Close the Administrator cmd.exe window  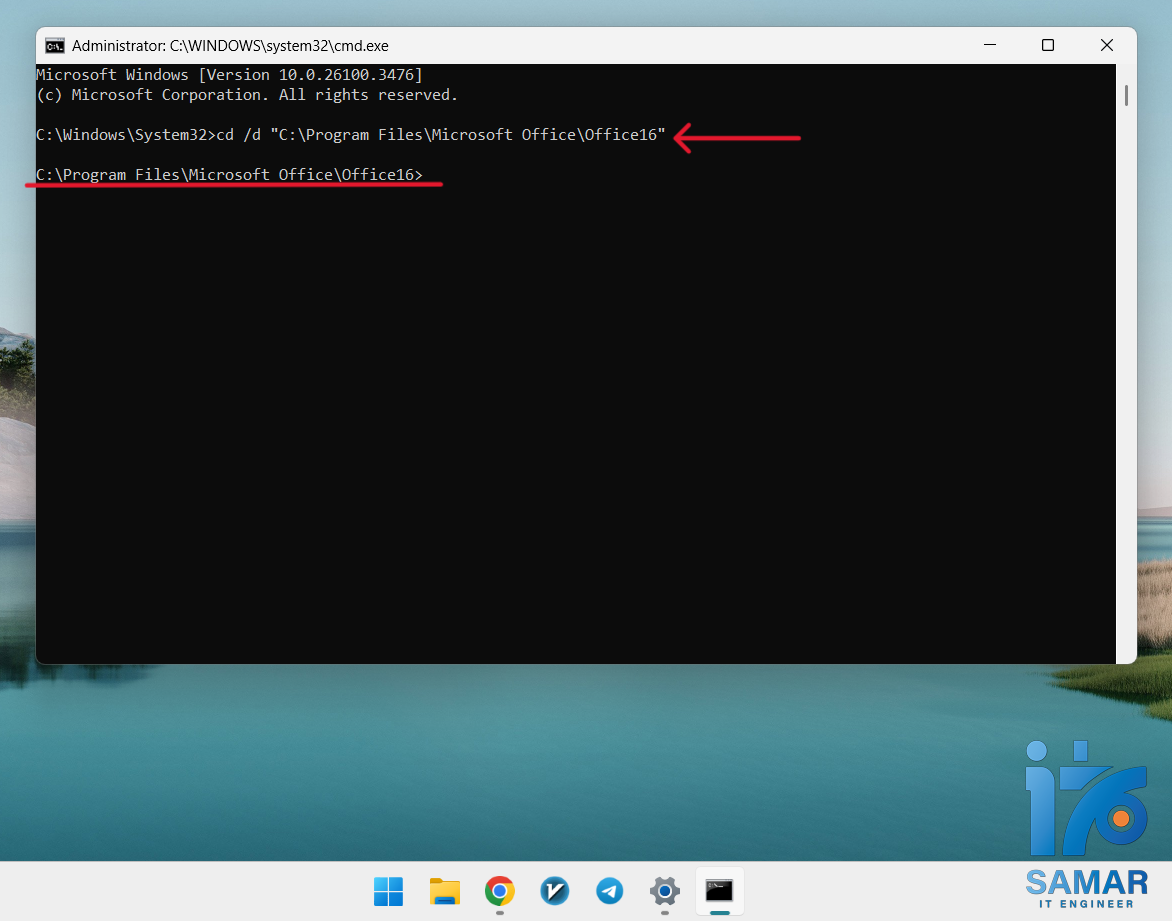click(x=1106, y=45)
